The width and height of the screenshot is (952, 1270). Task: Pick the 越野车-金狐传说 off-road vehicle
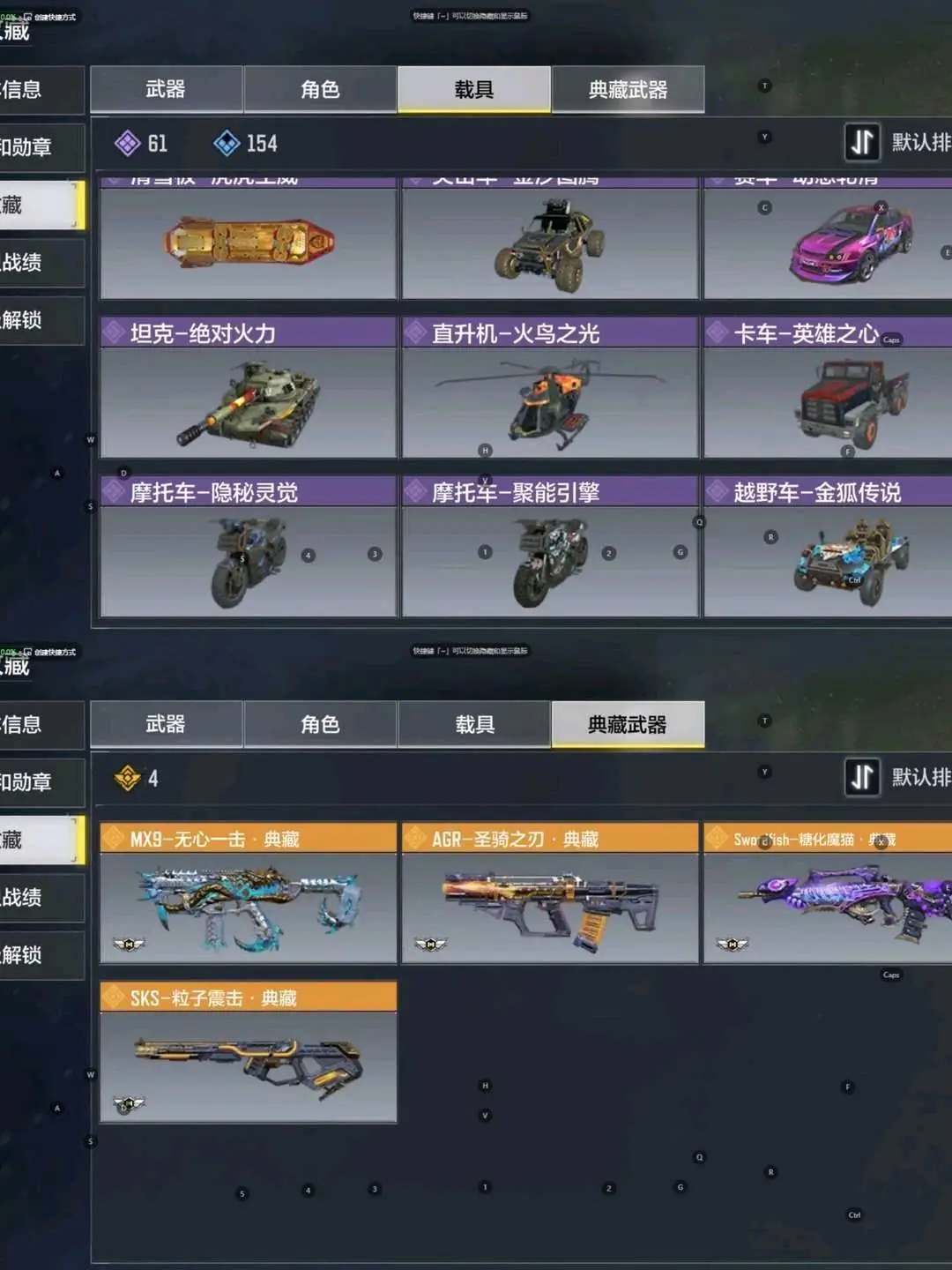828,546
